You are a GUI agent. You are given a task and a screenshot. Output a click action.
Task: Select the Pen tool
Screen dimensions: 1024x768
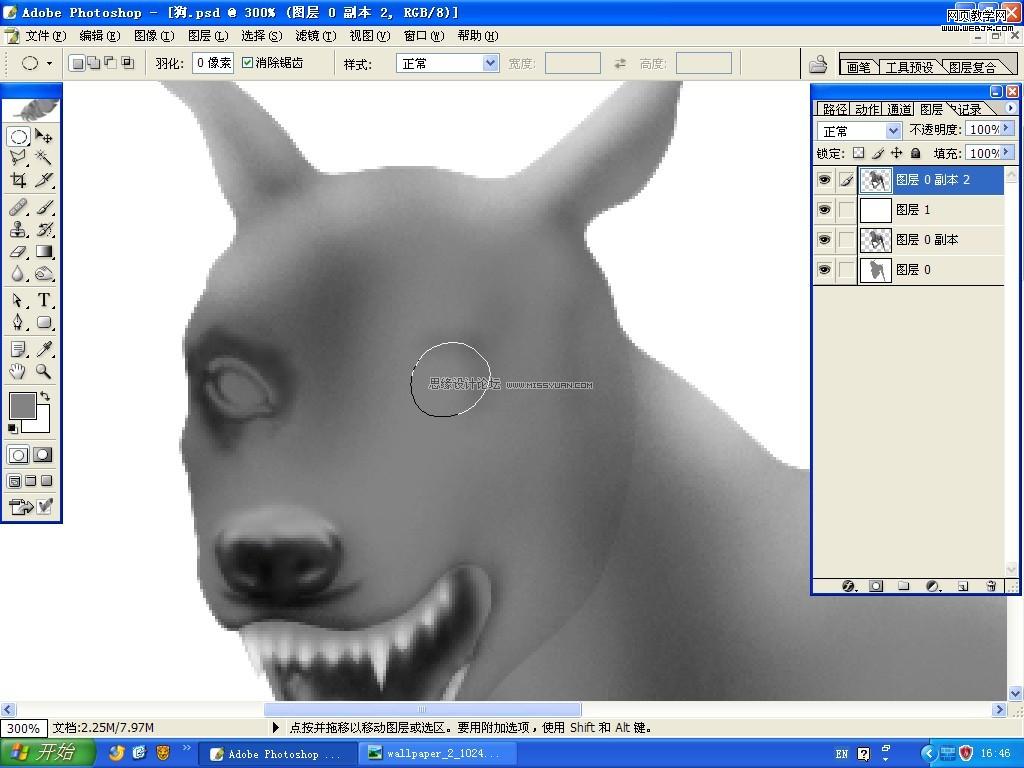tap(18, 322)
